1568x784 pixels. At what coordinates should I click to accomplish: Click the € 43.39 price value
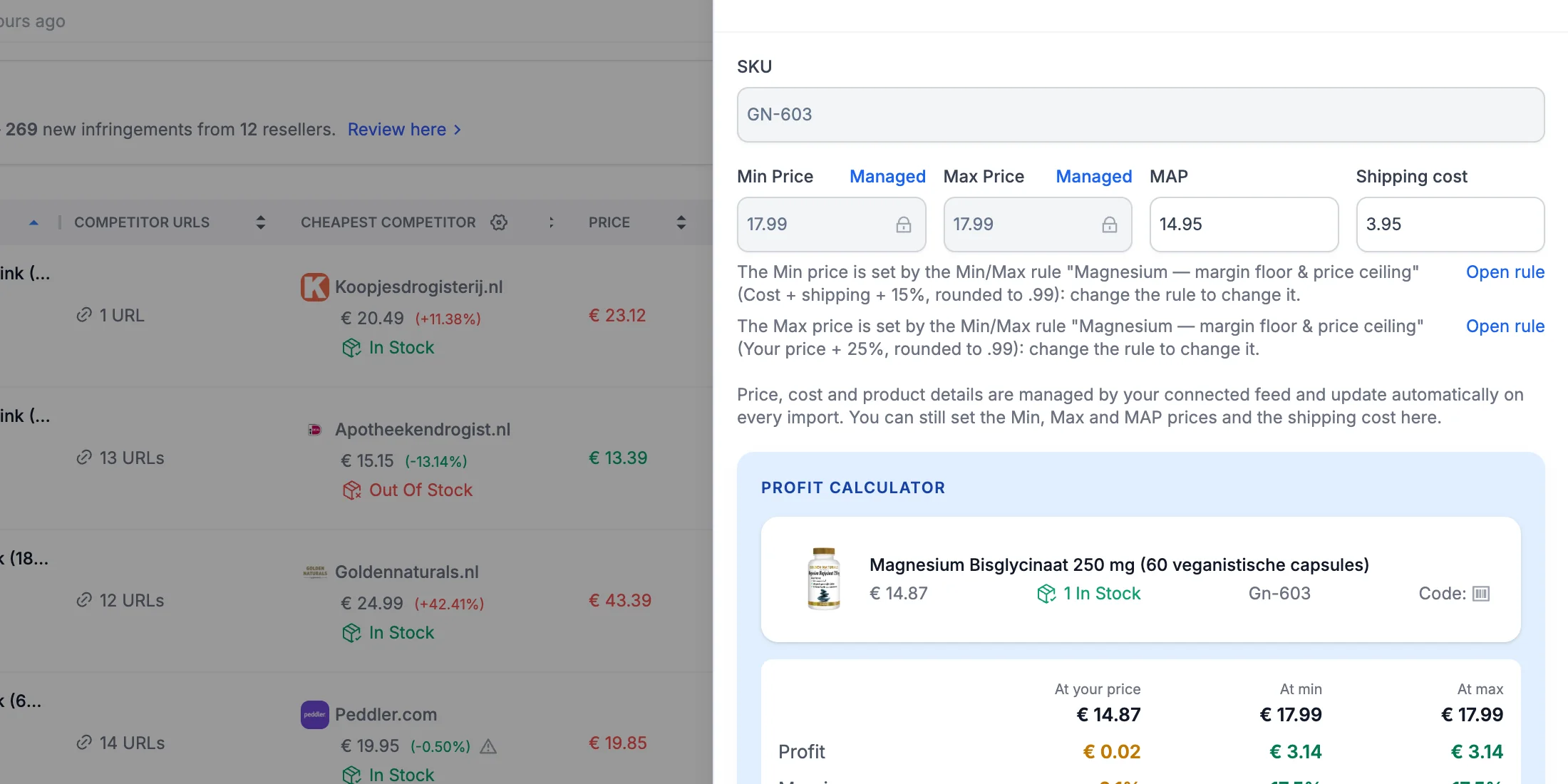[620, 601]
